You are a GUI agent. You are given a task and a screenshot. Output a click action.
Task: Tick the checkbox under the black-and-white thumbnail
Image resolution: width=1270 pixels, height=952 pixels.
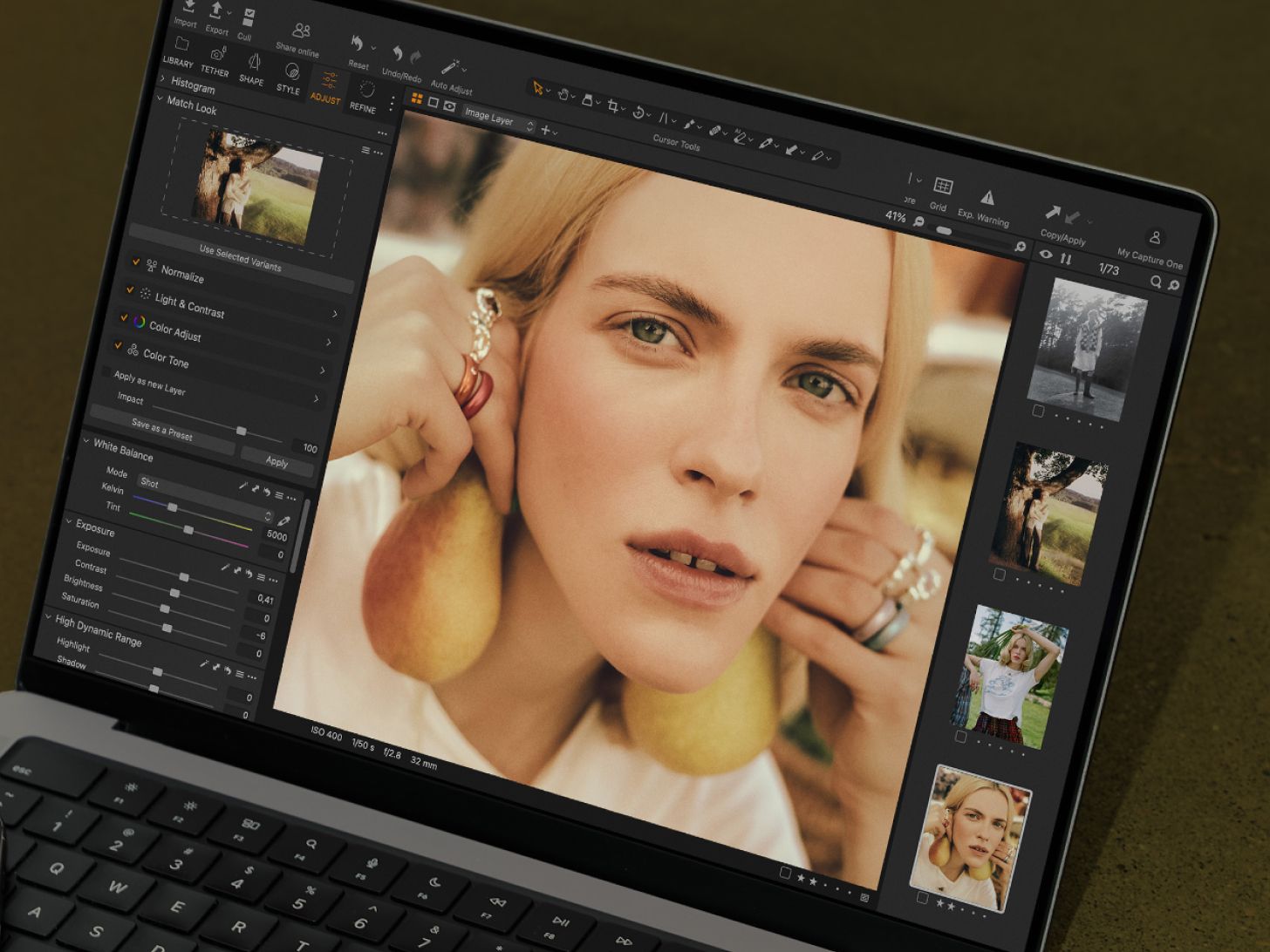[1038, 411]
